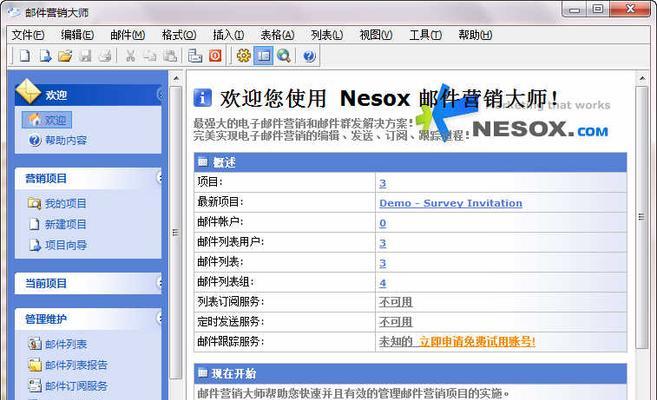Open 邮件列表报告 in the sidebar

point(76,365)
